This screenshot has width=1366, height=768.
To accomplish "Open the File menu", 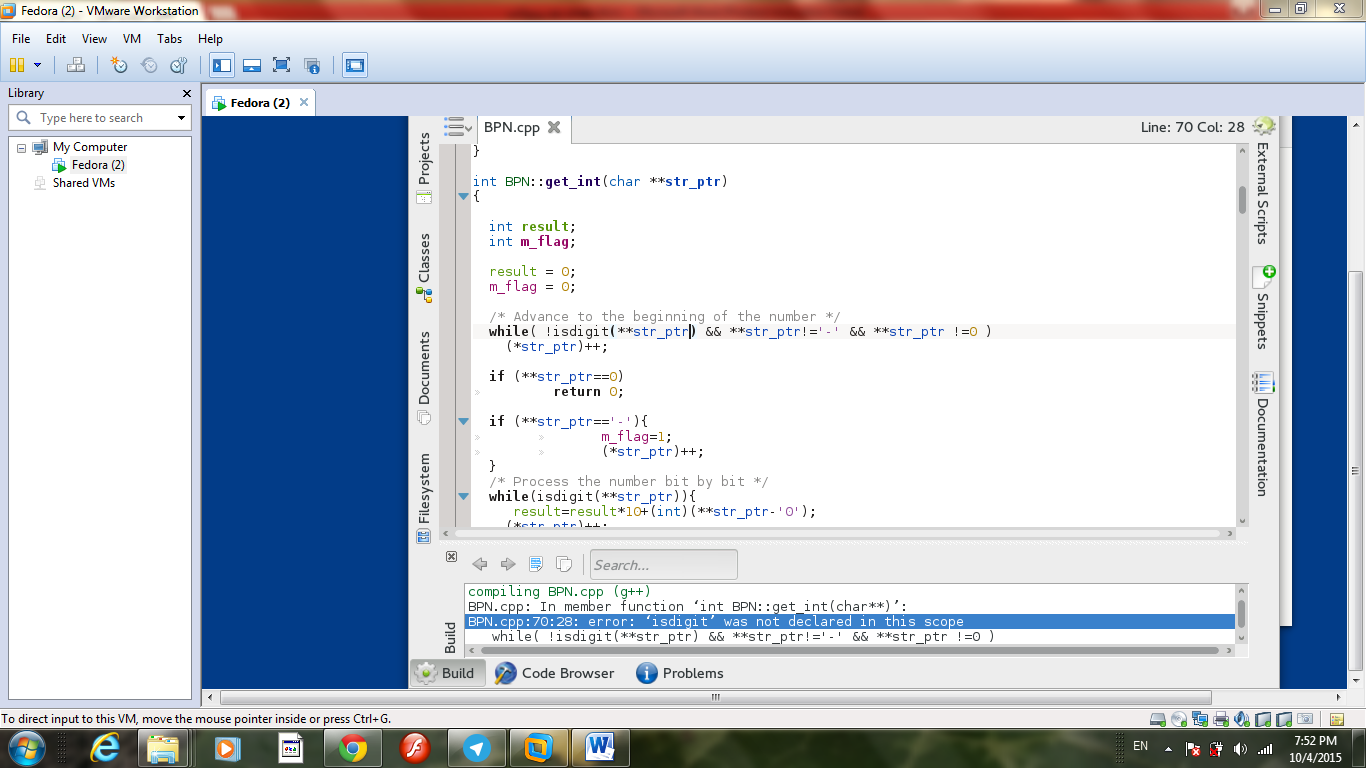I will 21,39.
